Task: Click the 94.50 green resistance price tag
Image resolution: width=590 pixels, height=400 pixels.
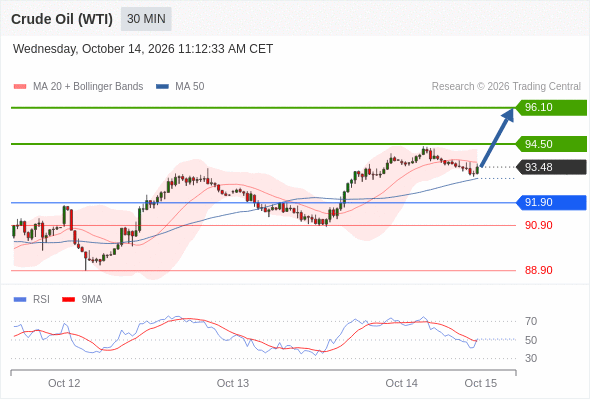Action: pos(551,144)
